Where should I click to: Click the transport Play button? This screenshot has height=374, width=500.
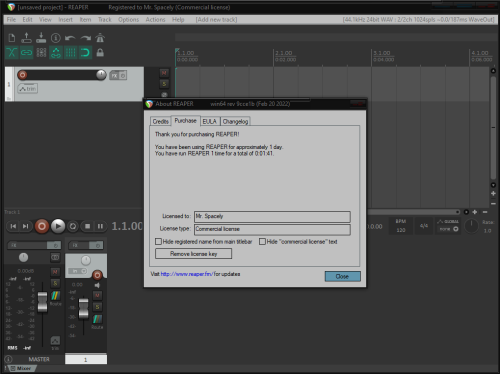click(x=58, y=226)
